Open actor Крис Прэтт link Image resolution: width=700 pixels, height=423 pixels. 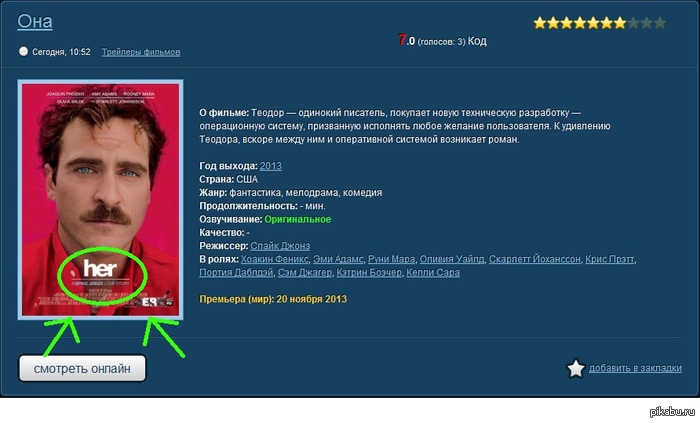pos(610,259)
